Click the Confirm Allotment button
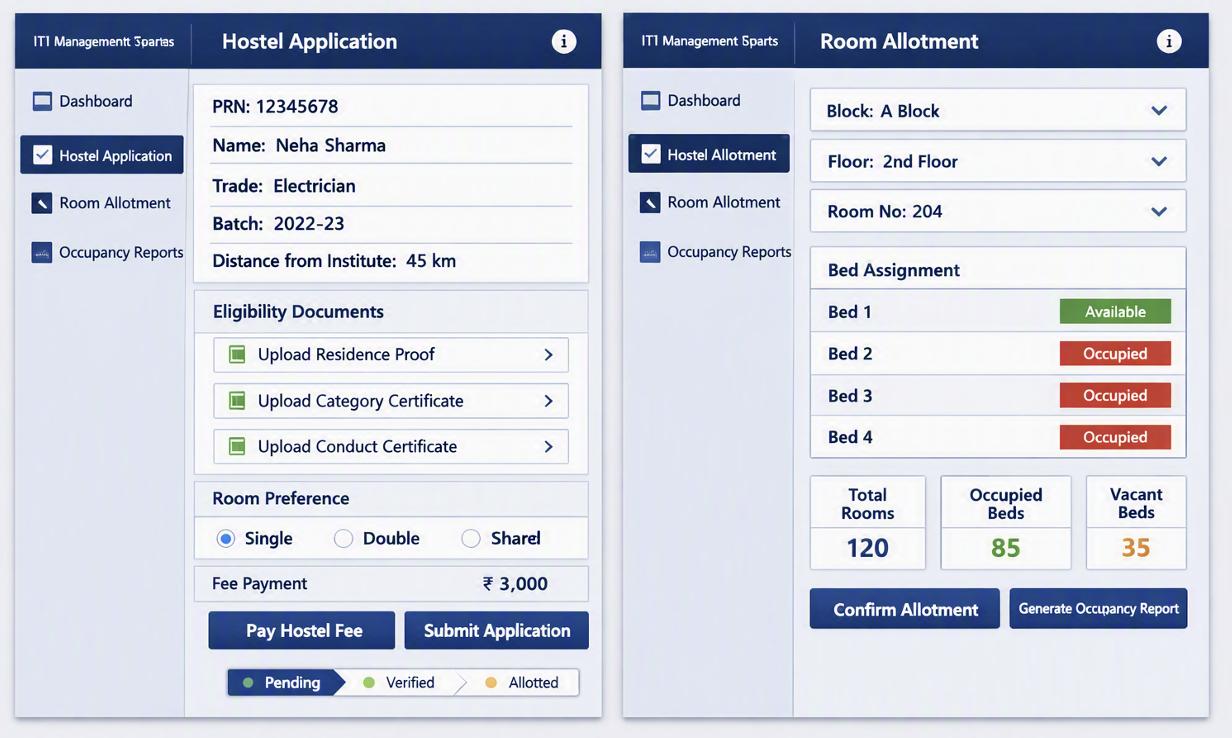Screen dimensions: 1232x738 [x=905, y=609]
